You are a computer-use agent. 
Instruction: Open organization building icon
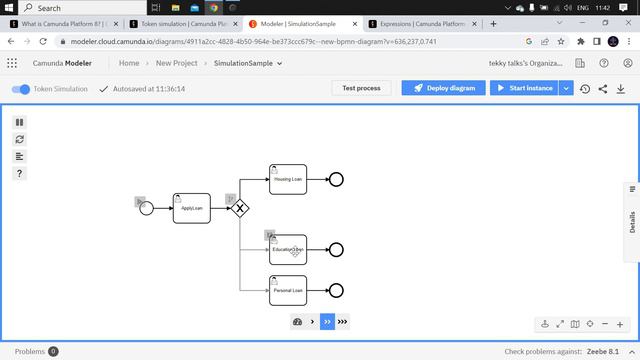point(580,63)
